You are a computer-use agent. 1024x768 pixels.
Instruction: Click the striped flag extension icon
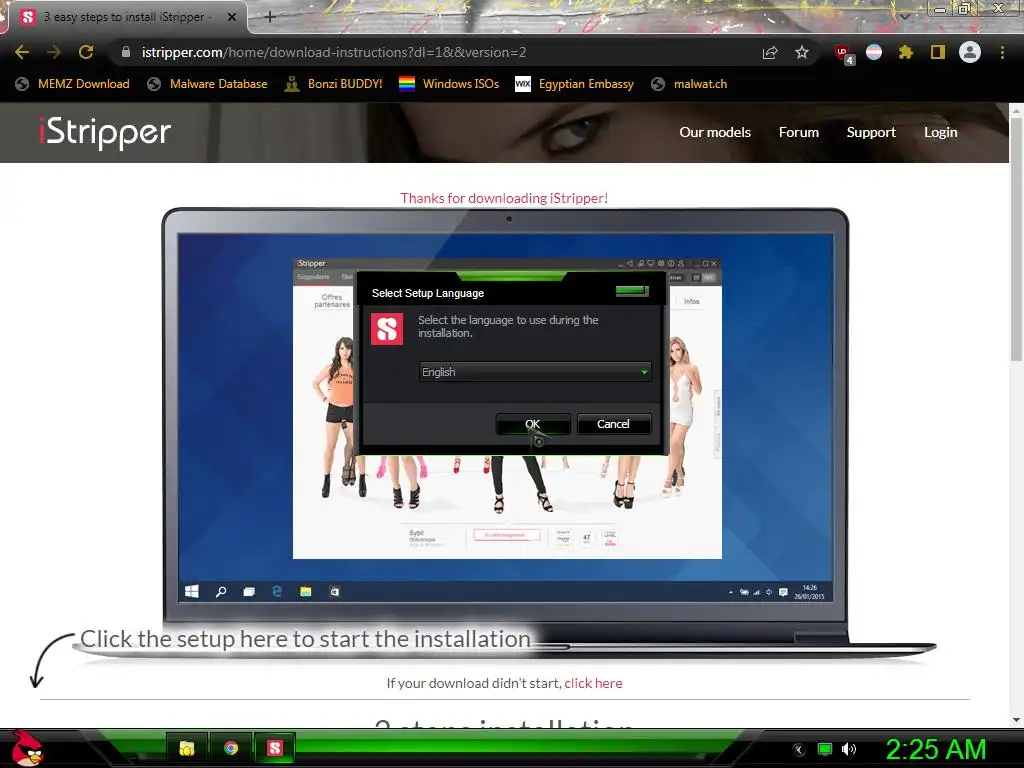[x=874, y=52]
